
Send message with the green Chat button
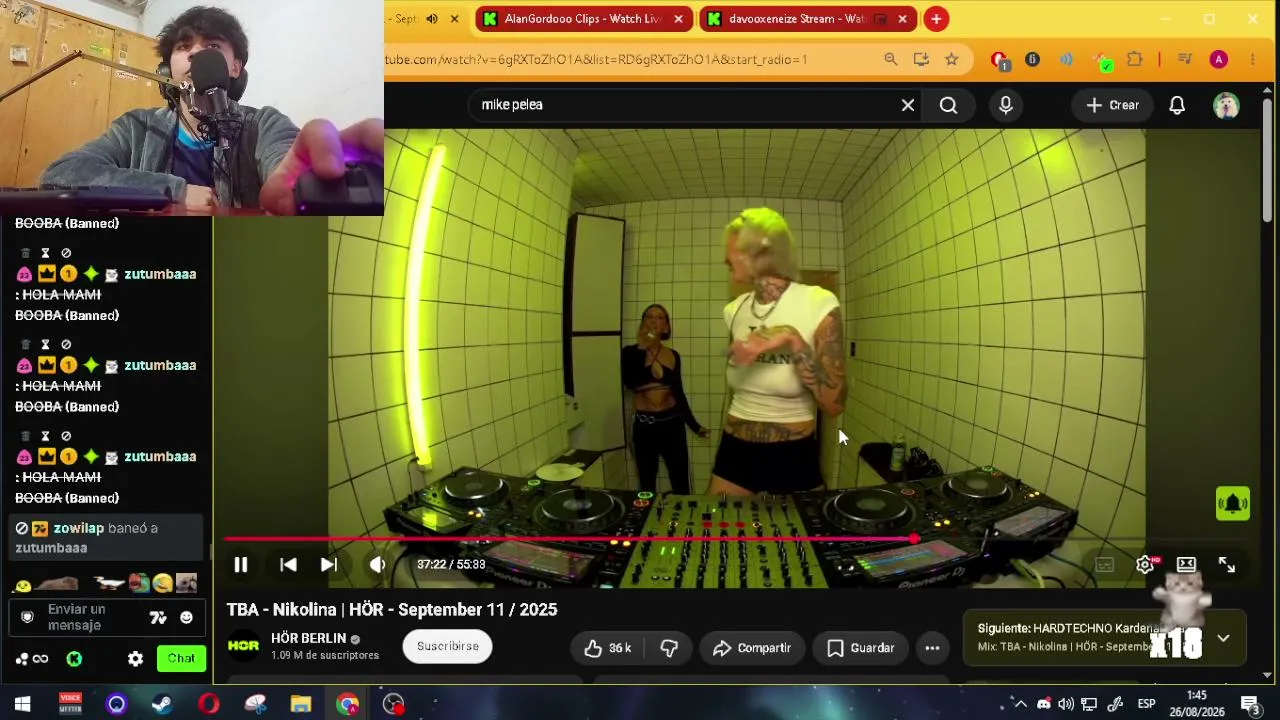pyautogui.click(x=181, y=658)
